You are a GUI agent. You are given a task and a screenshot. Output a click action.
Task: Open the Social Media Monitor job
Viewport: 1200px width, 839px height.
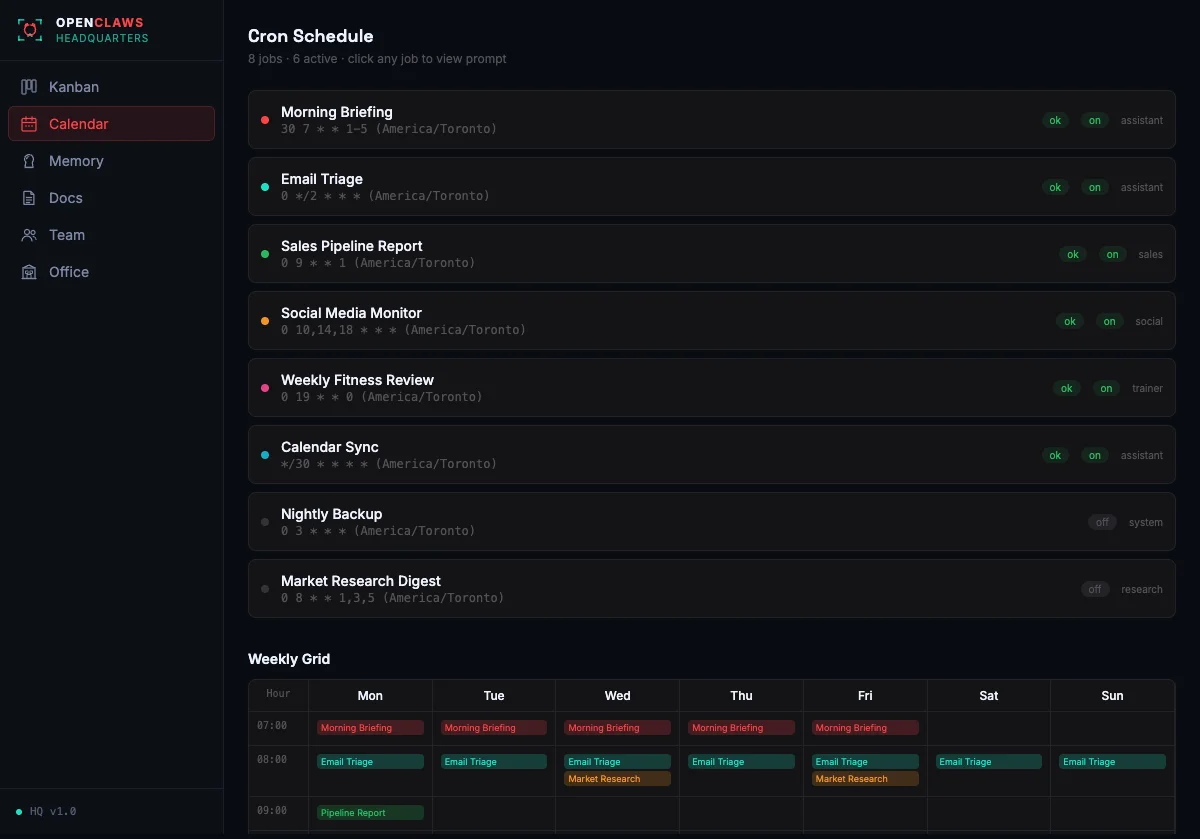click(711, 321)
